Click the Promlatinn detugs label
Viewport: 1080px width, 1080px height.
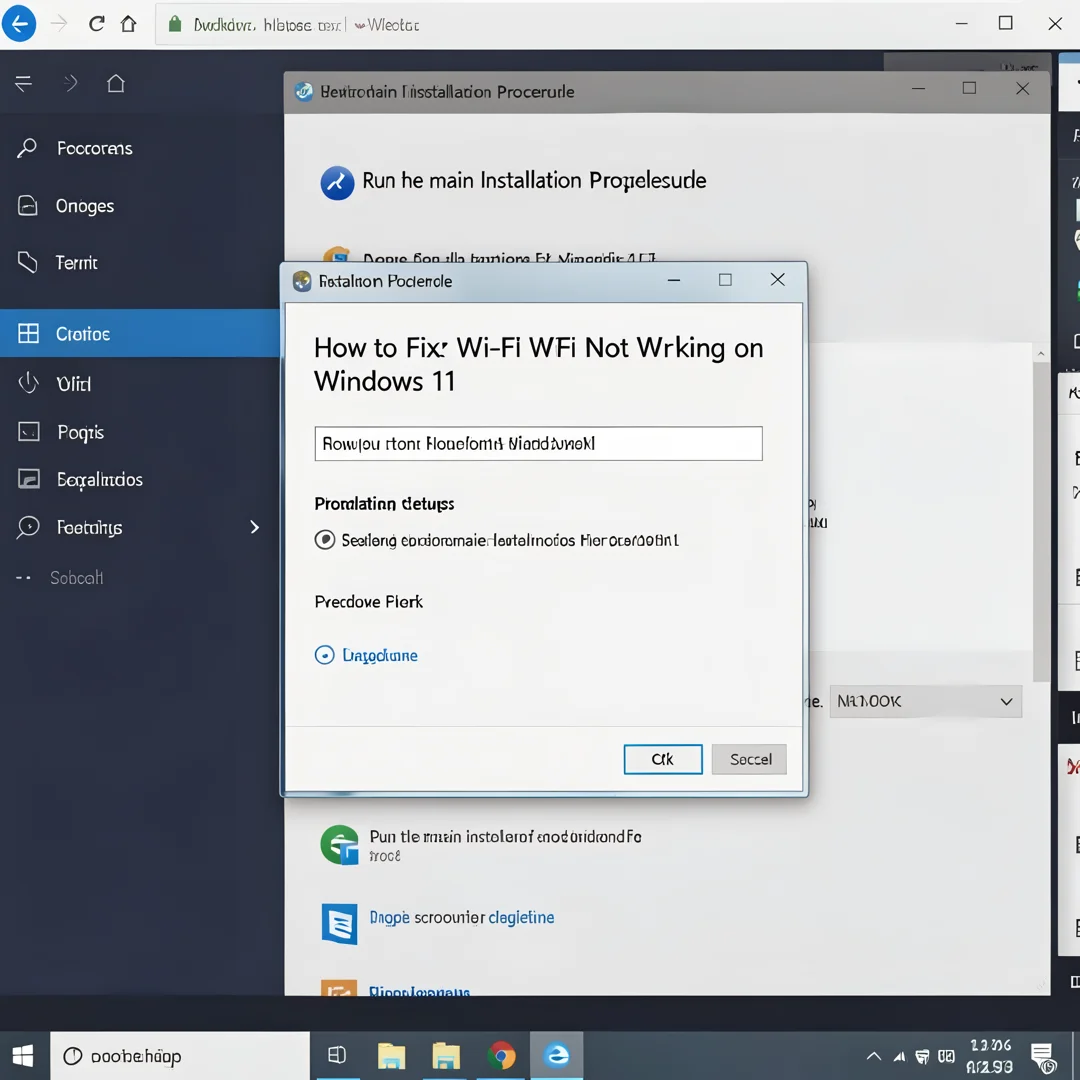pos(384,503)
